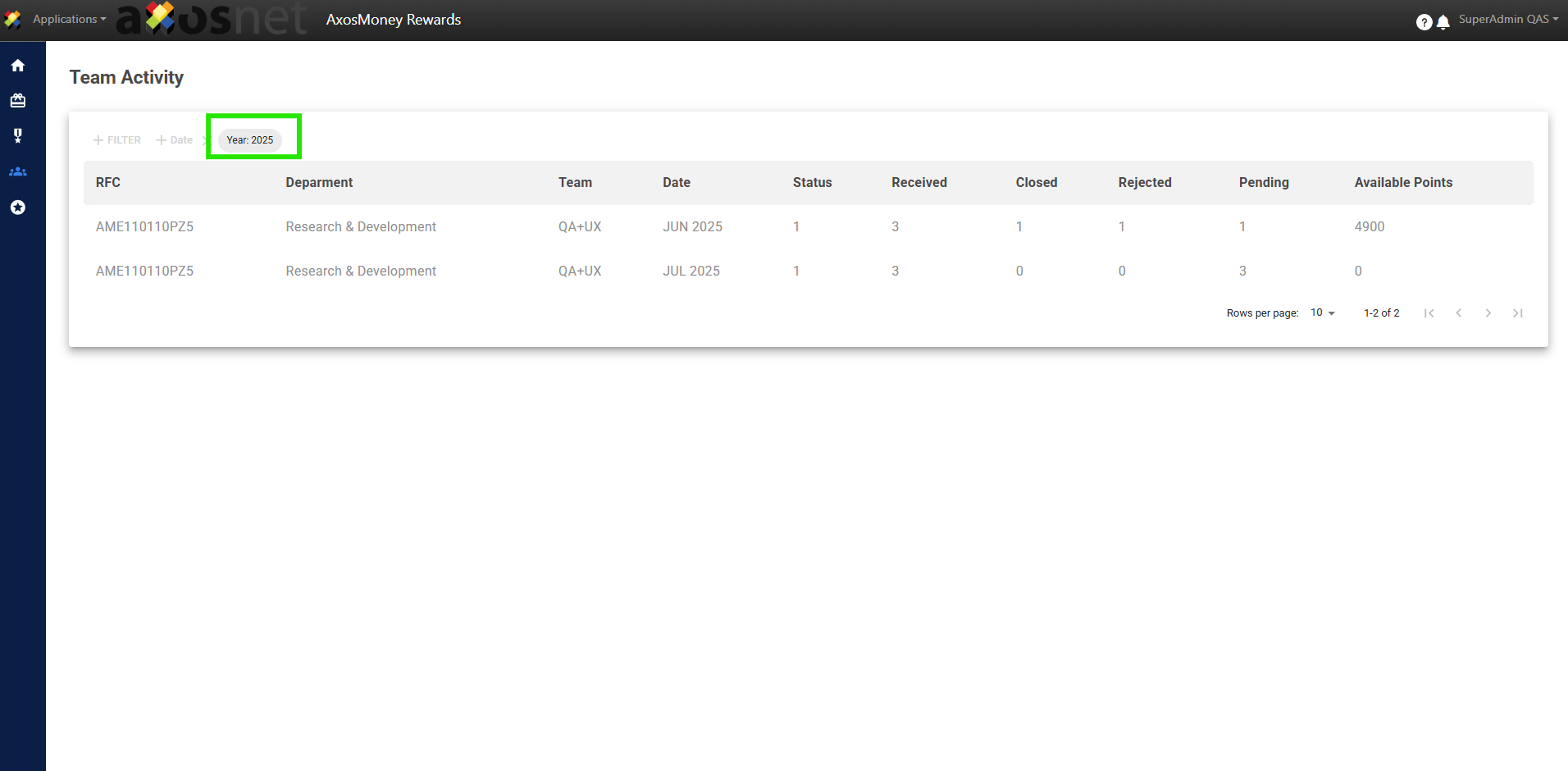Select the JUN 2025 table row
The image size is (1568, 771).
[692, 227]
